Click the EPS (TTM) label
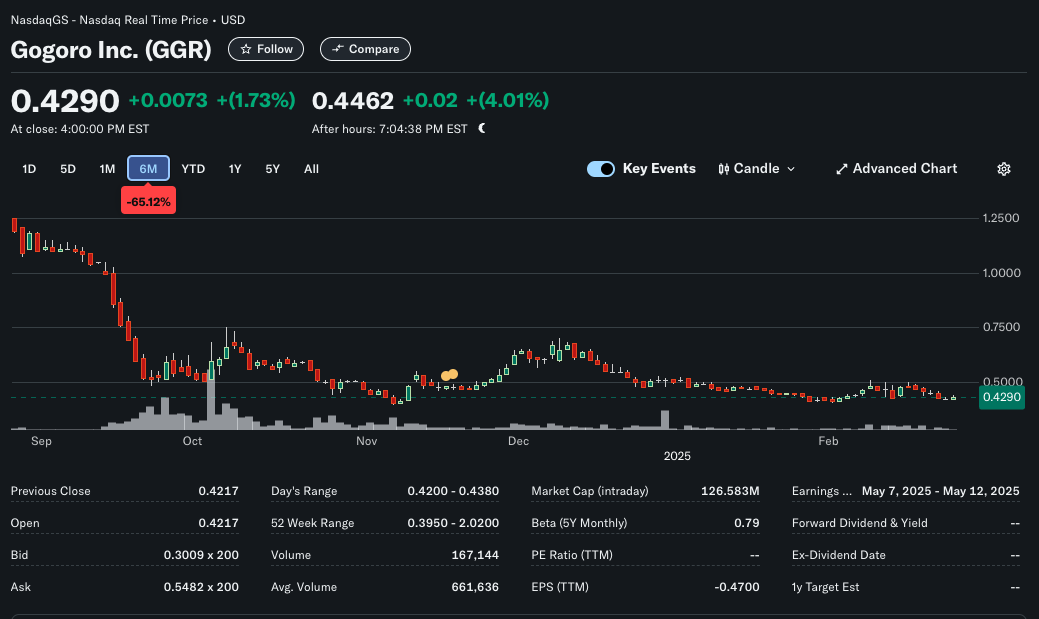This screenshot has height=619, width=1039. click(x=560, y=587)
